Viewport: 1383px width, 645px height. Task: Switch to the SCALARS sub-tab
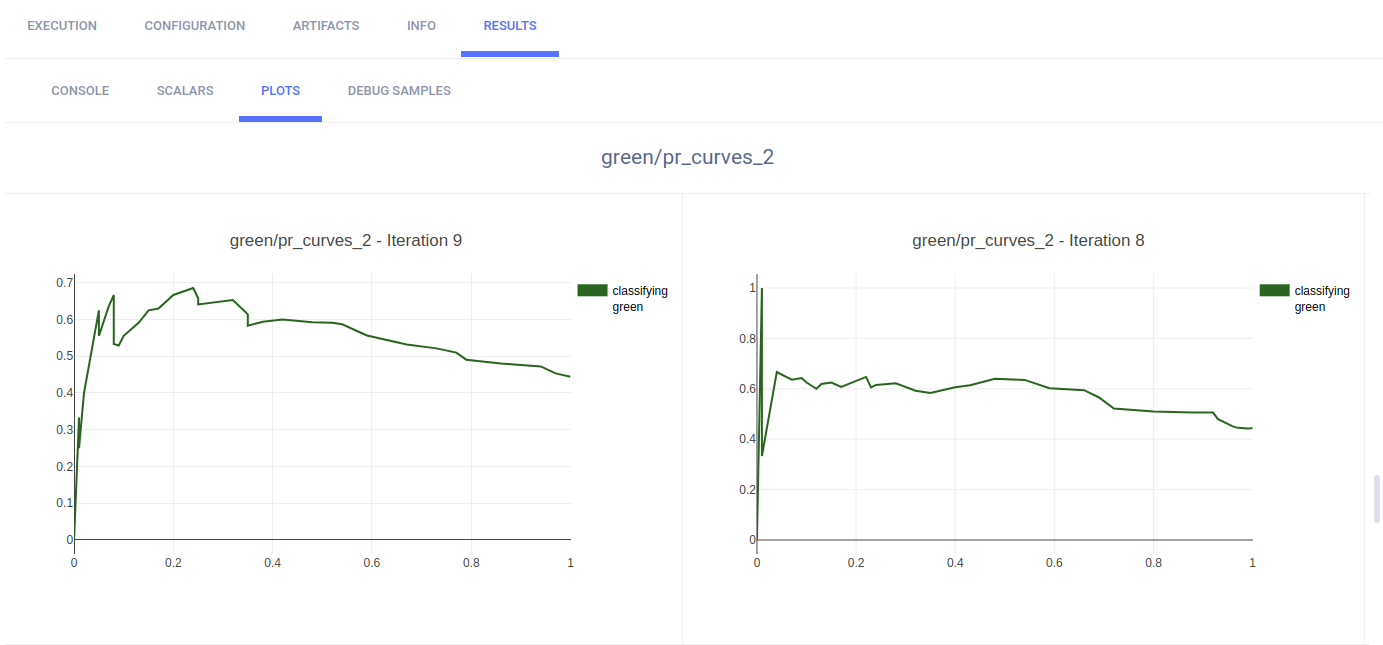[185, 91]
